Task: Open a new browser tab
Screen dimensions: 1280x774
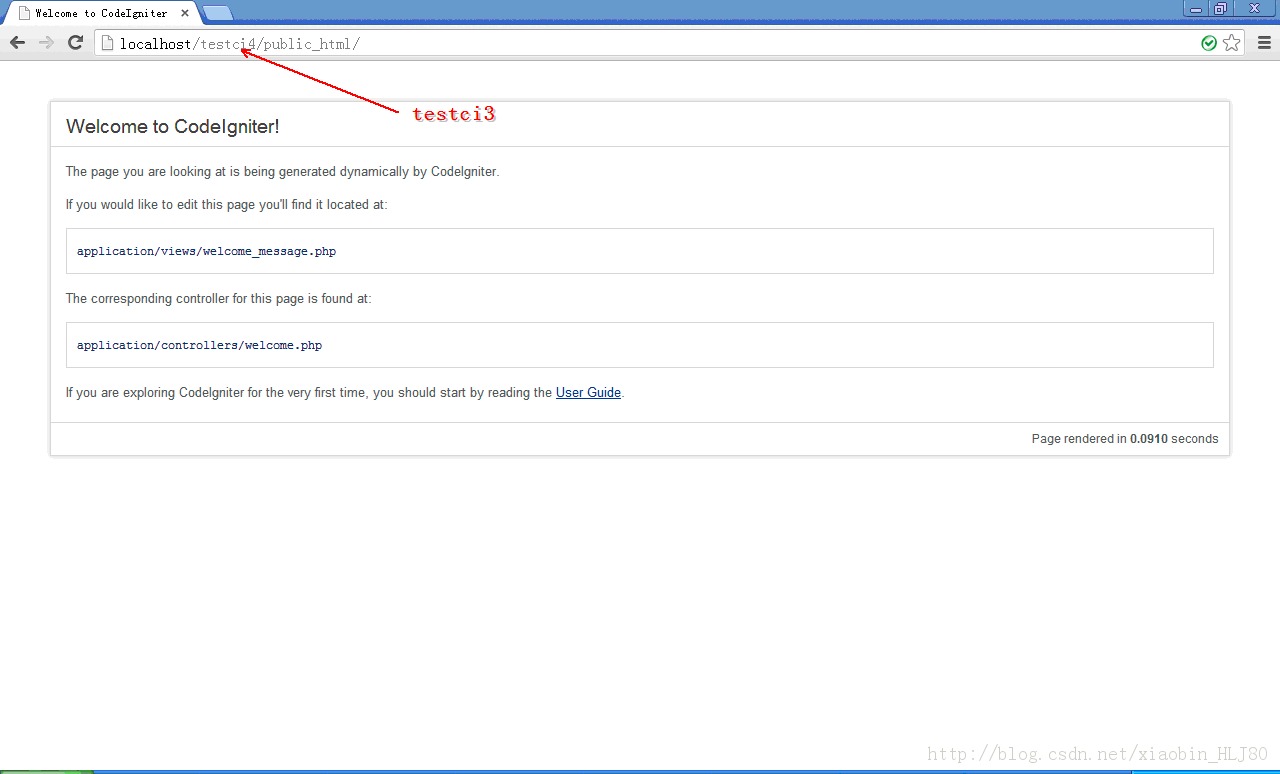Action: coord(218,14)
